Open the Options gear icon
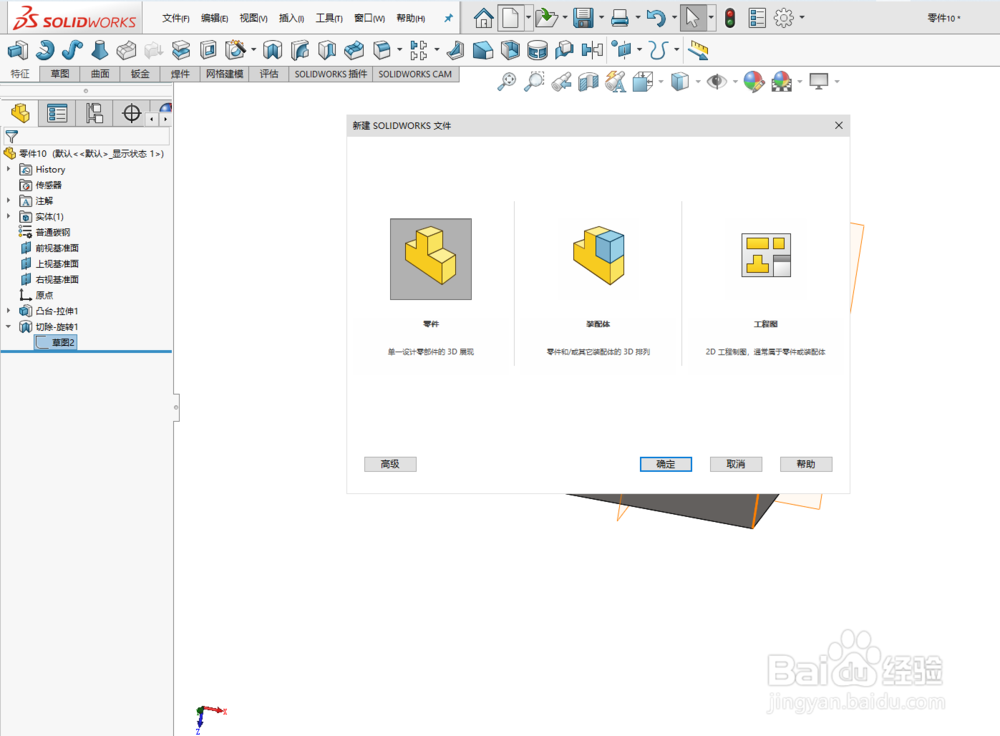This screenshot has height=736, width=1000. [783, 18]
